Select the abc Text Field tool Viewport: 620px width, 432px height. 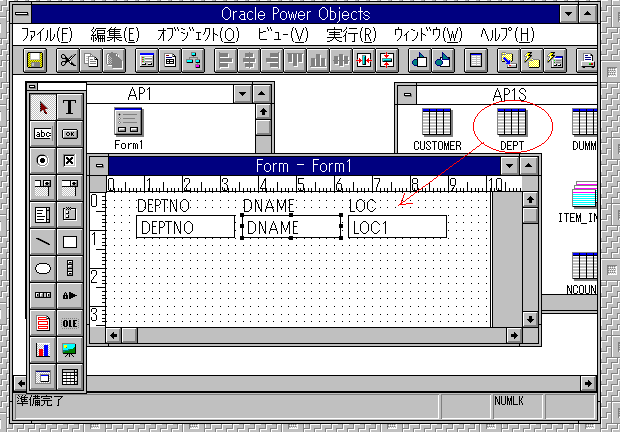click(x=43, y=134)
